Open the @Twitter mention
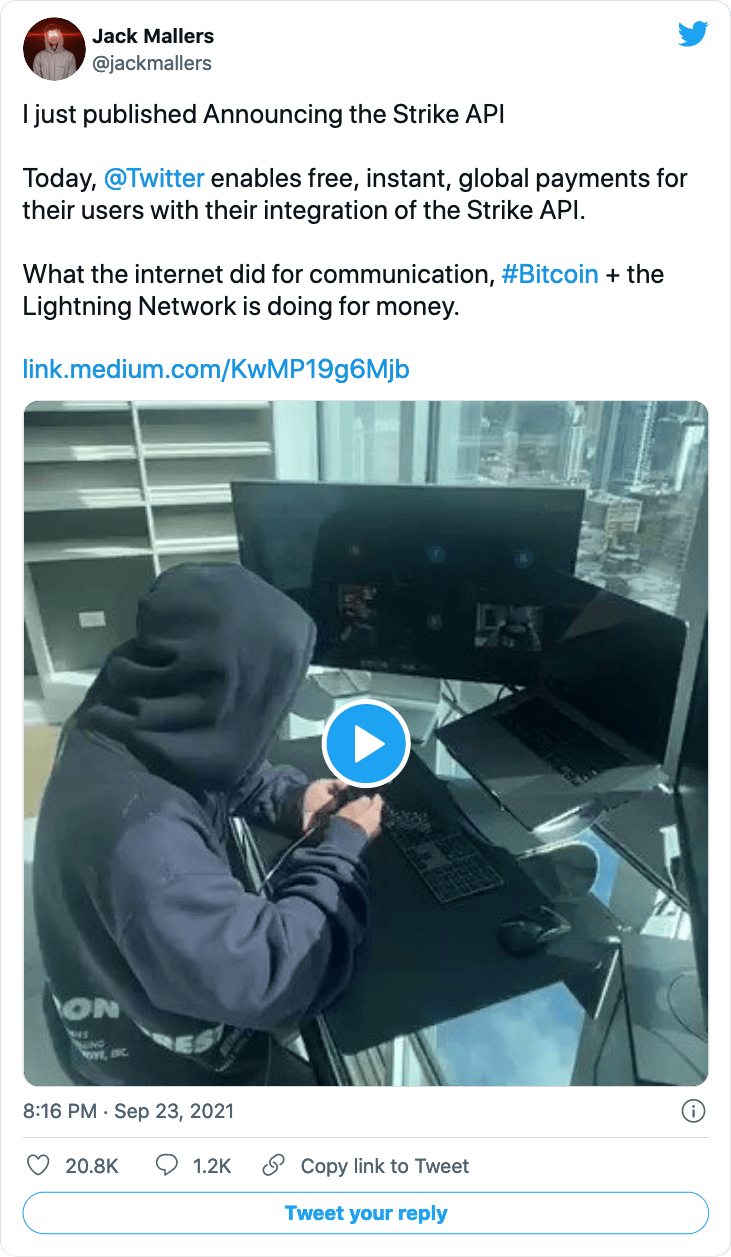 pyautogui.click(x=154, y=179)
